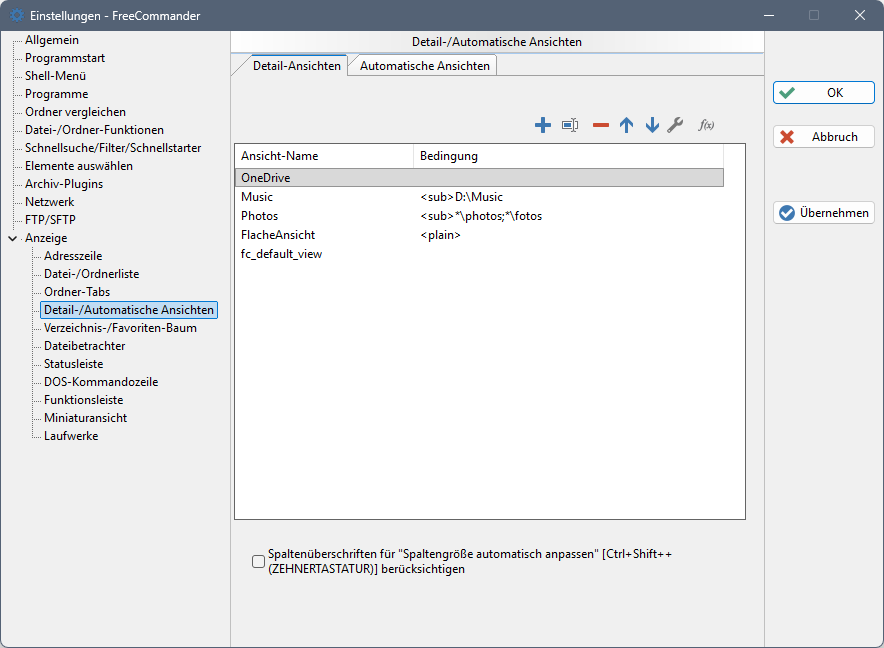
Task: Select the fc_default_view entry in the list
Action: pos(281,254)
